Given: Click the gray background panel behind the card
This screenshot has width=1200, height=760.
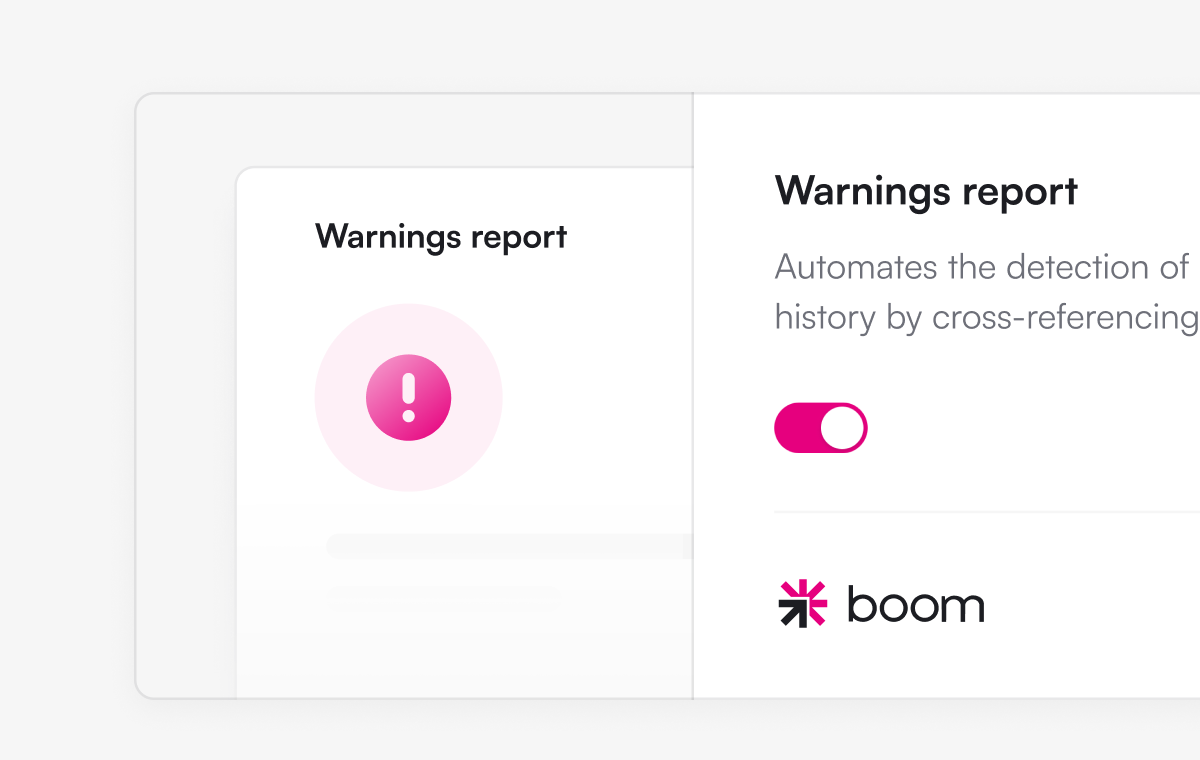Looking at the screenshot, I should coord(185,400).
